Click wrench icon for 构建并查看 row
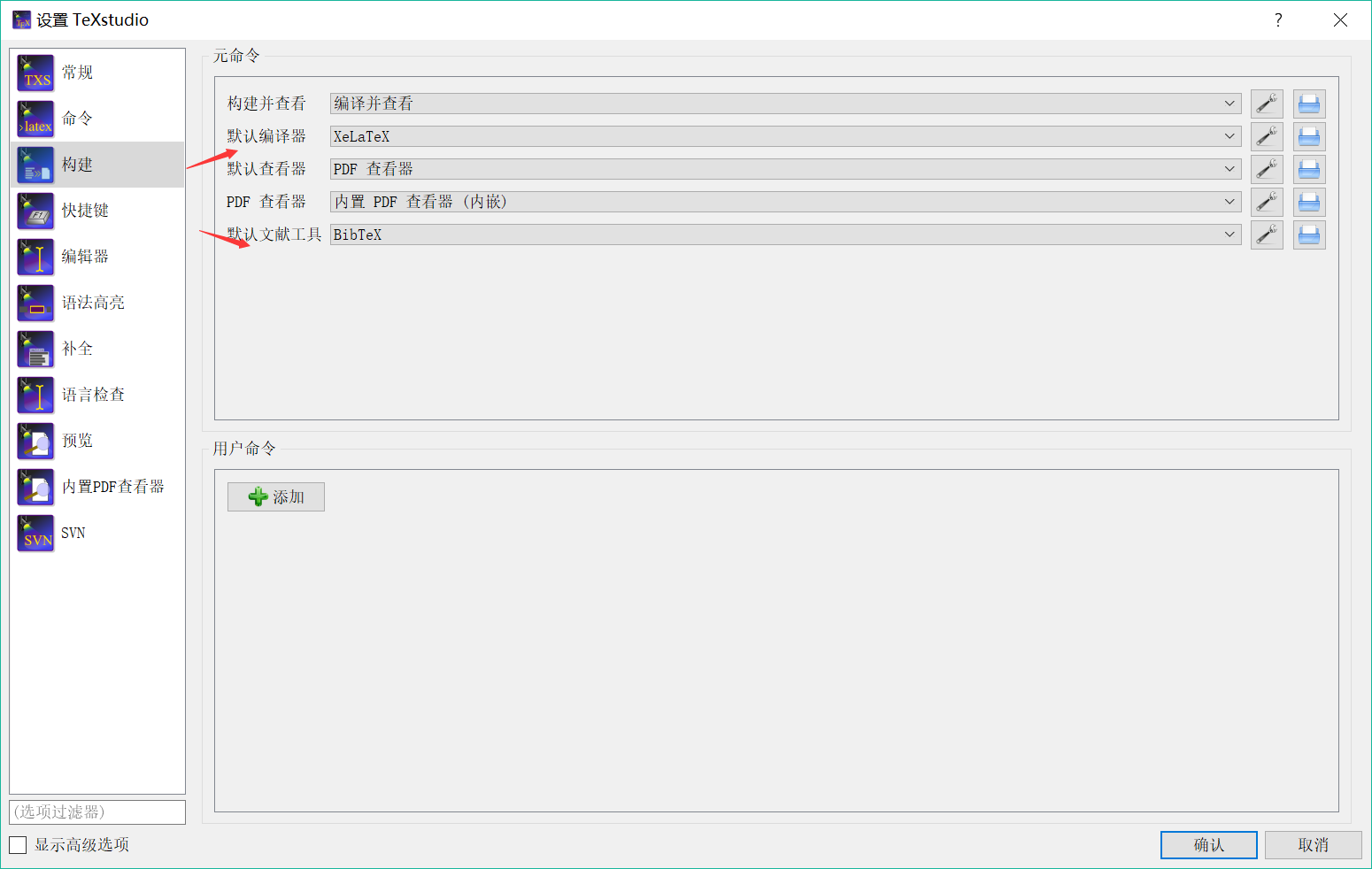Screen dimensions: 1372x869 click(x=1267, y=104)
